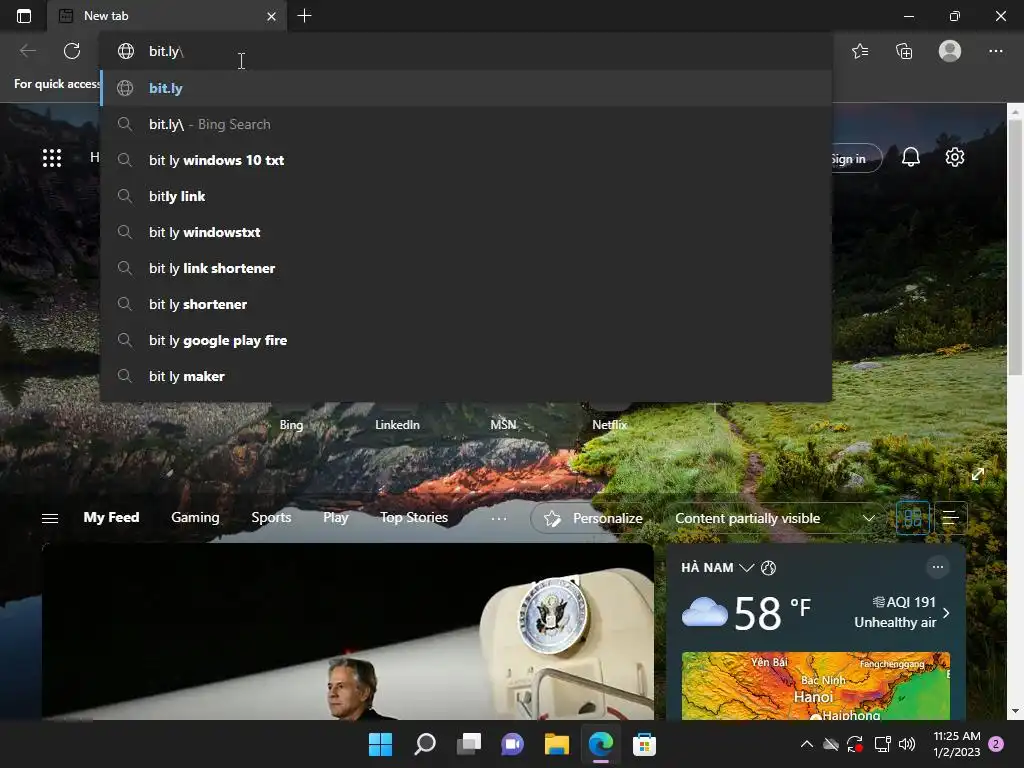Choose 'bit ly windows 10 txt' suggestion

coord(466,160)
